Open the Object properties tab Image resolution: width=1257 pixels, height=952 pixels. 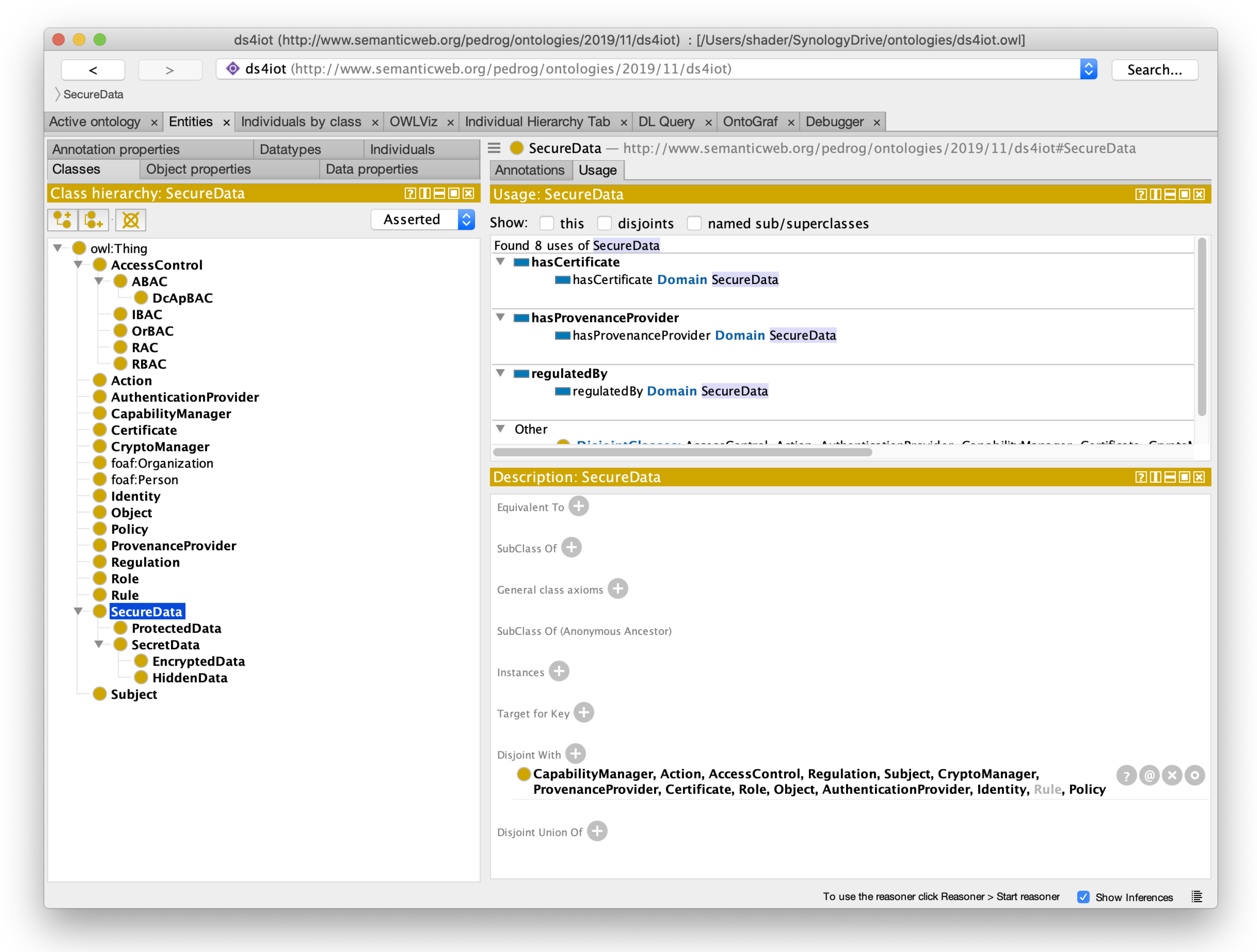pyautogui.click(x=198, y=169)
